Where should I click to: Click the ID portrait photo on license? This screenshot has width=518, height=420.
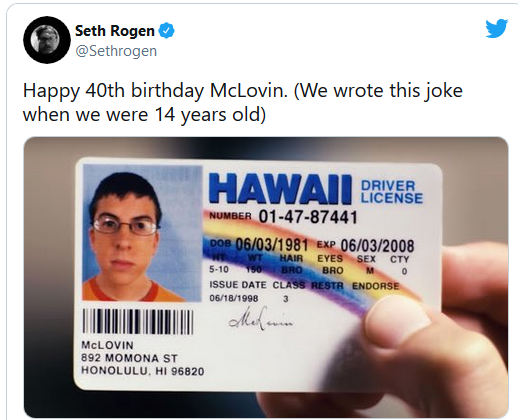[x=143, y=233]
